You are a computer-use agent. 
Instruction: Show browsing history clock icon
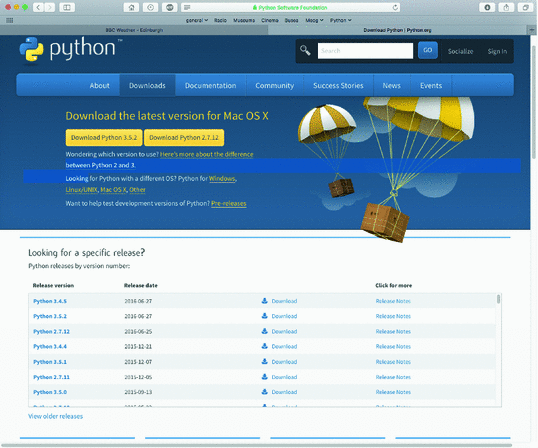pyautogui.click(x=151, y=7)
